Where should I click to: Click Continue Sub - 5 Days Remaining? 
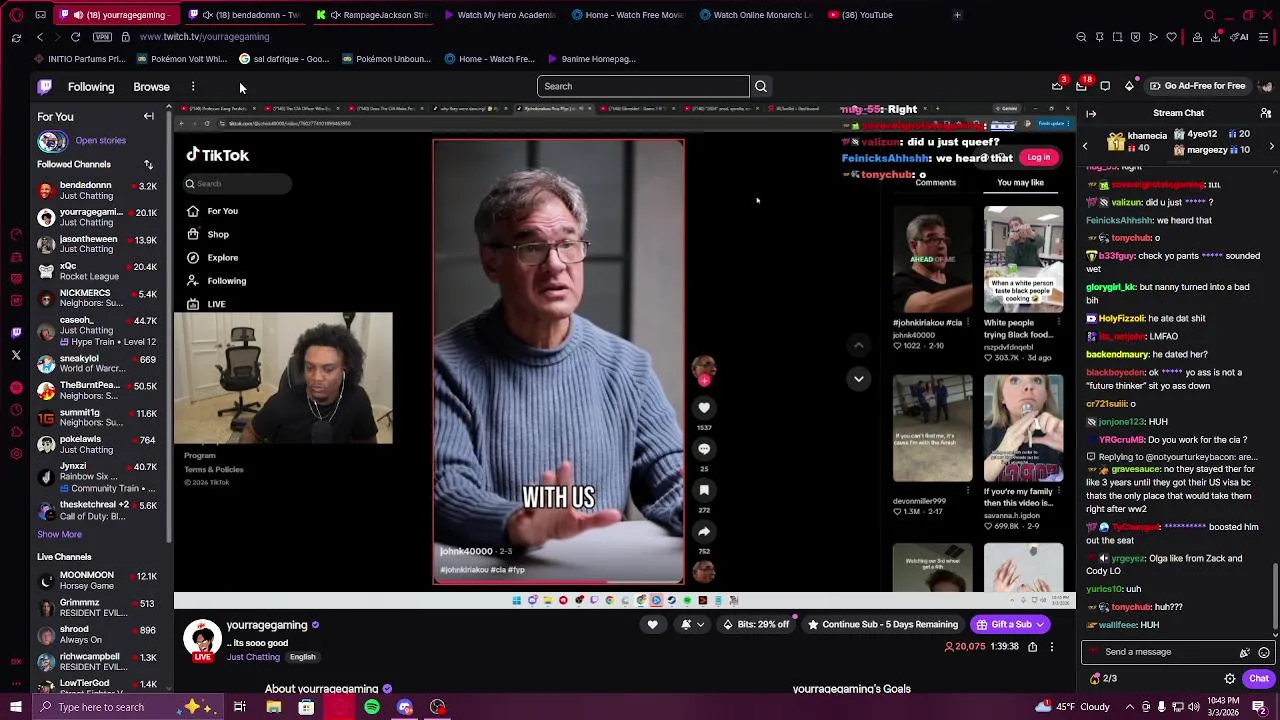pos(883,625)
